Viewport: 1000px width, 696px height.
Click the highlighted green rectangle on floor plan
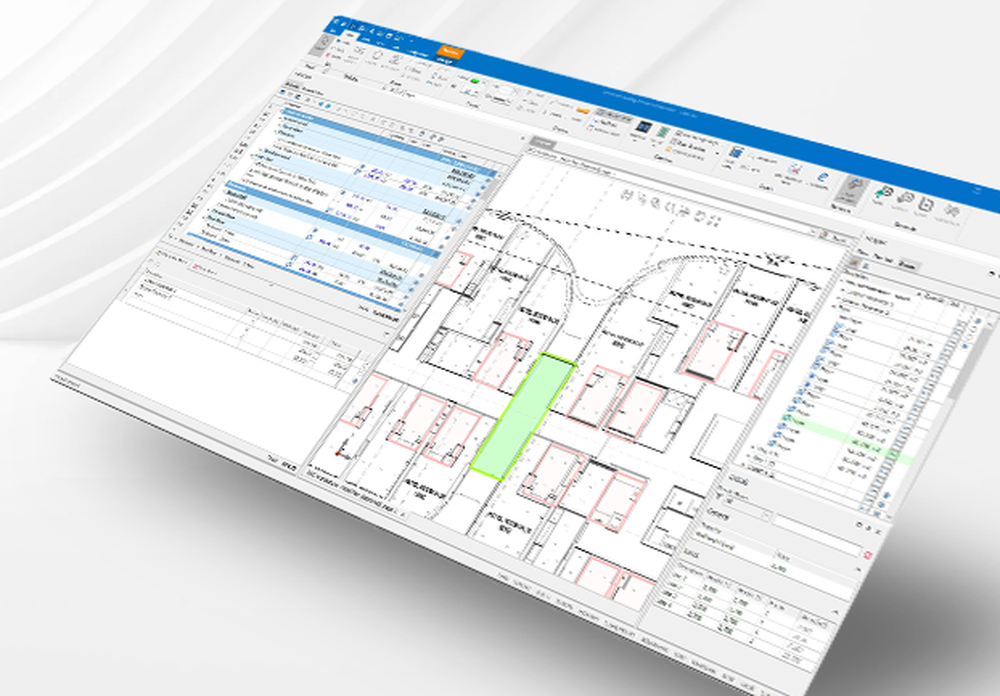(523, 415)
